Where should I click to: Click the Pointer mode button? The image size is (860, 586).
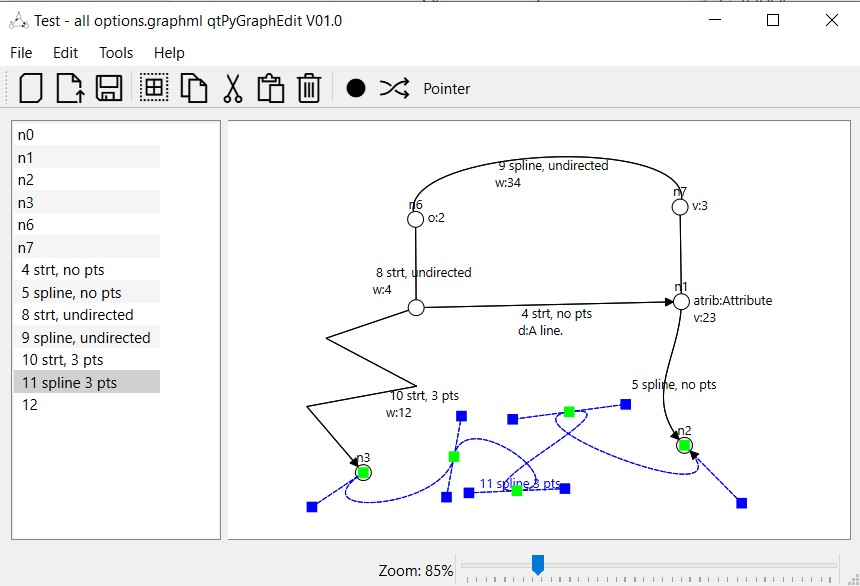(x=447, y=88)
